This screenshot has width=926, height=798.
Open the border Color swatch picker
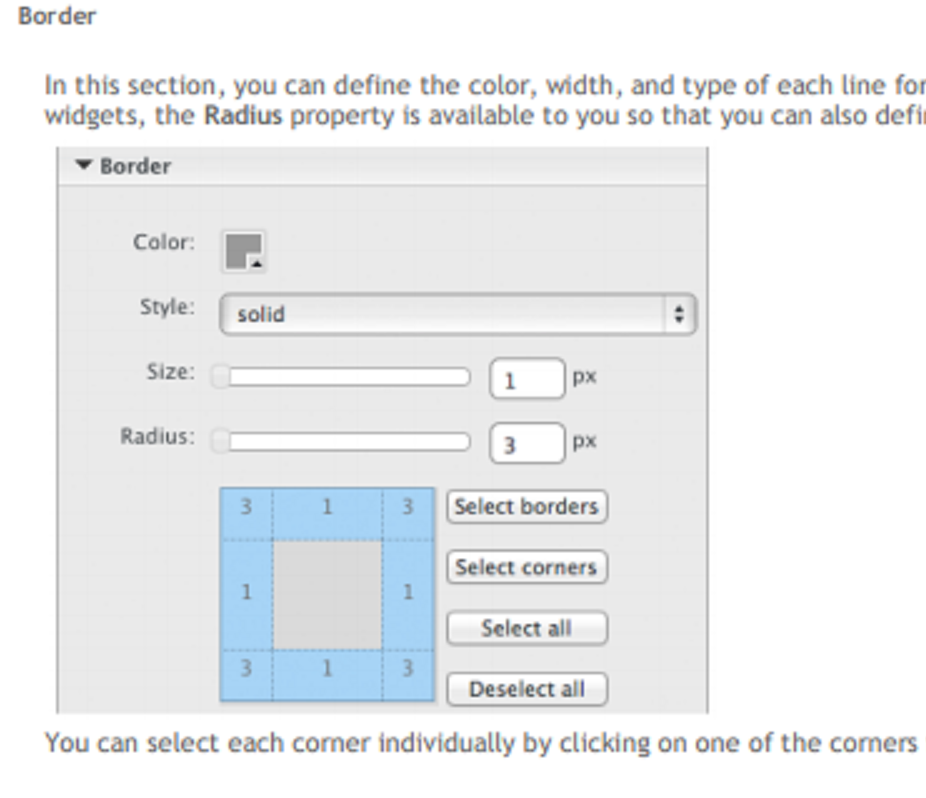[243, 251]
